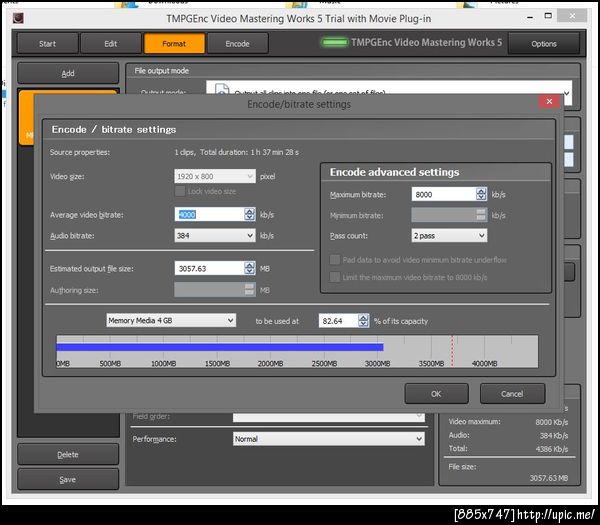The width and height of the screenshot is (600, 525).
Task: Click the Maximum bitrate input field
Action: 444,194
